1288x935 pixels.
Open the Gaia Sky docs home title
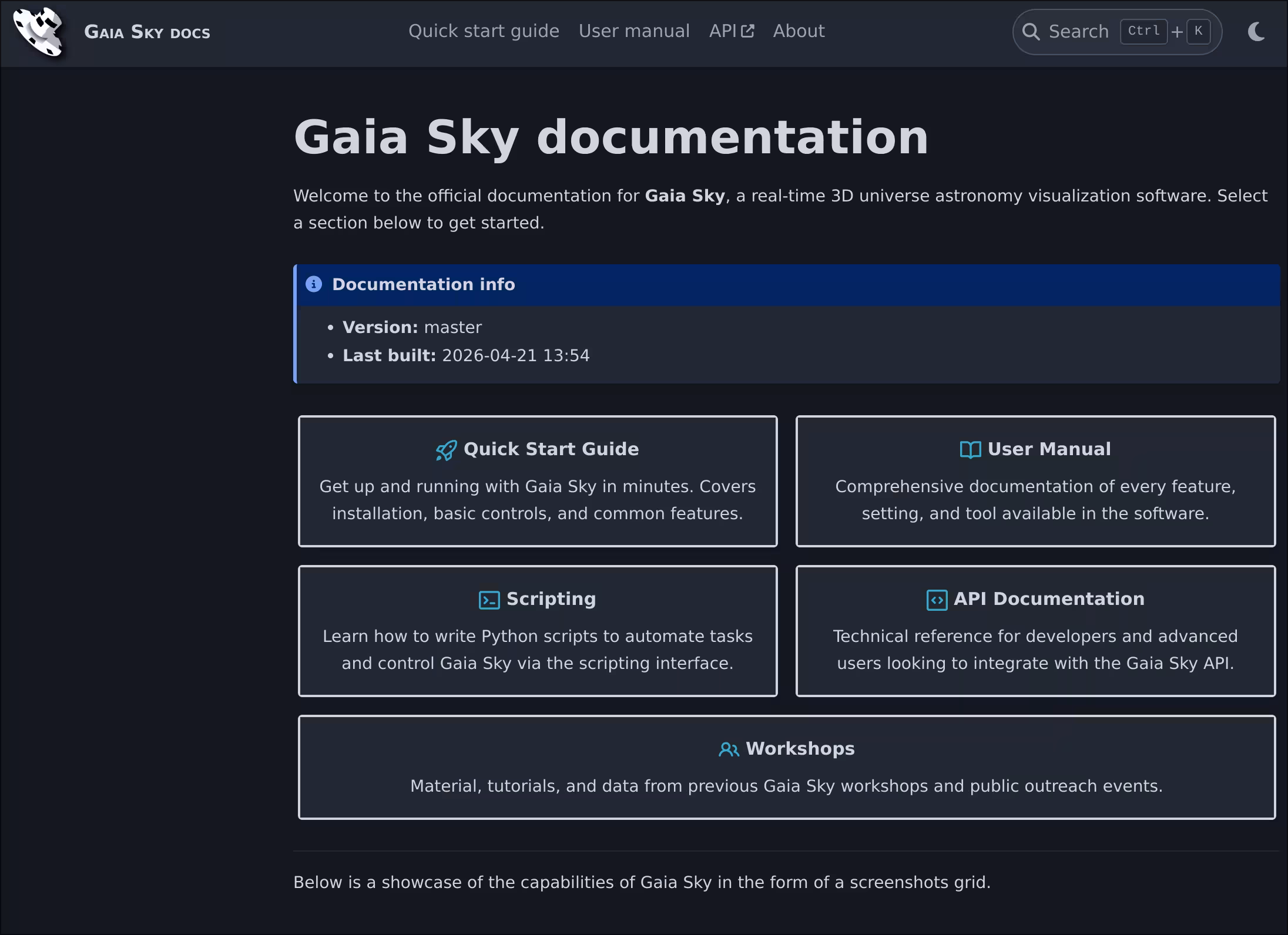[x=147, y=32]
